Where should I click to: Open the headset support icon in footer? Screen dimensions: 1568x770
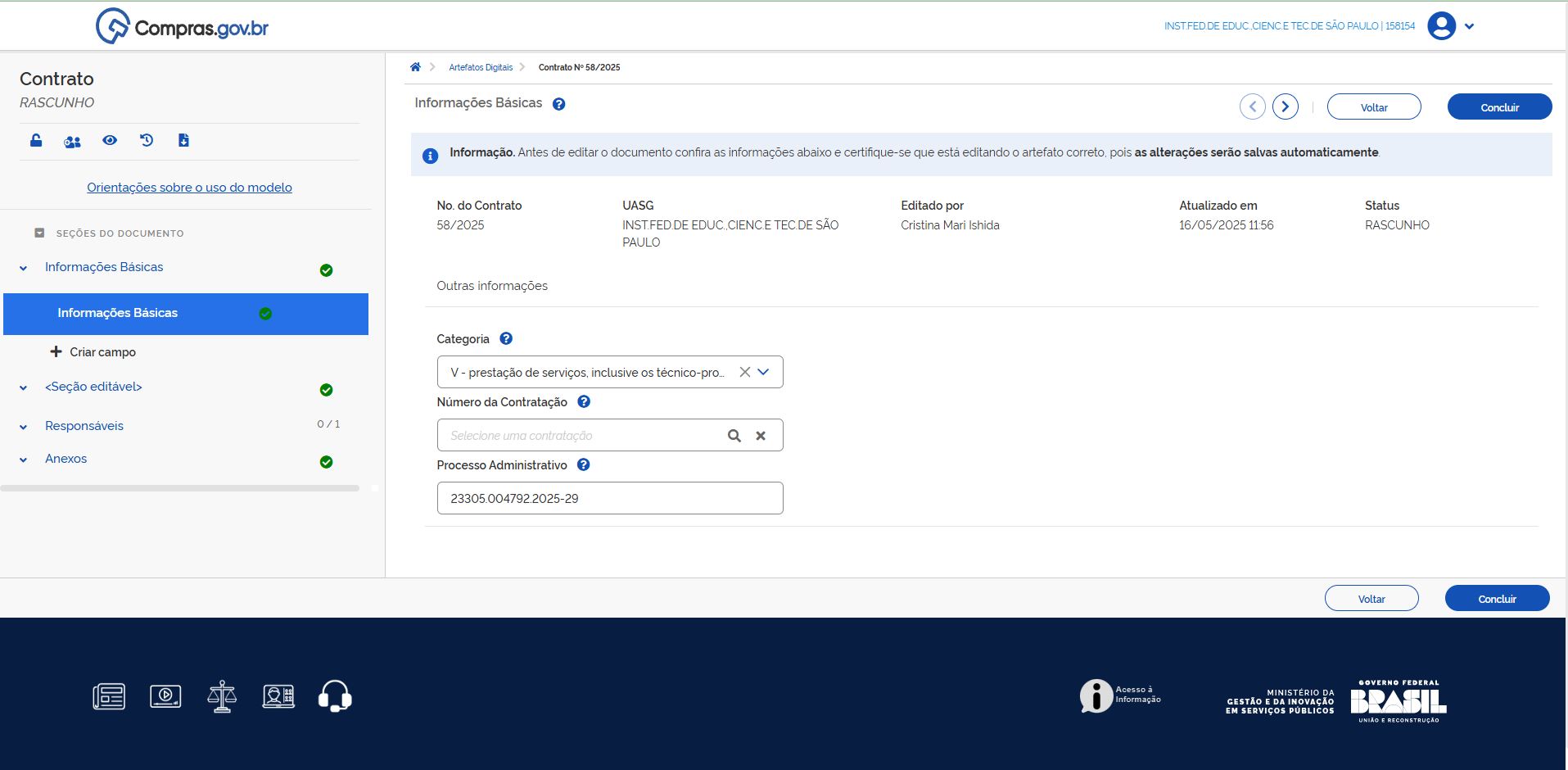335,696
